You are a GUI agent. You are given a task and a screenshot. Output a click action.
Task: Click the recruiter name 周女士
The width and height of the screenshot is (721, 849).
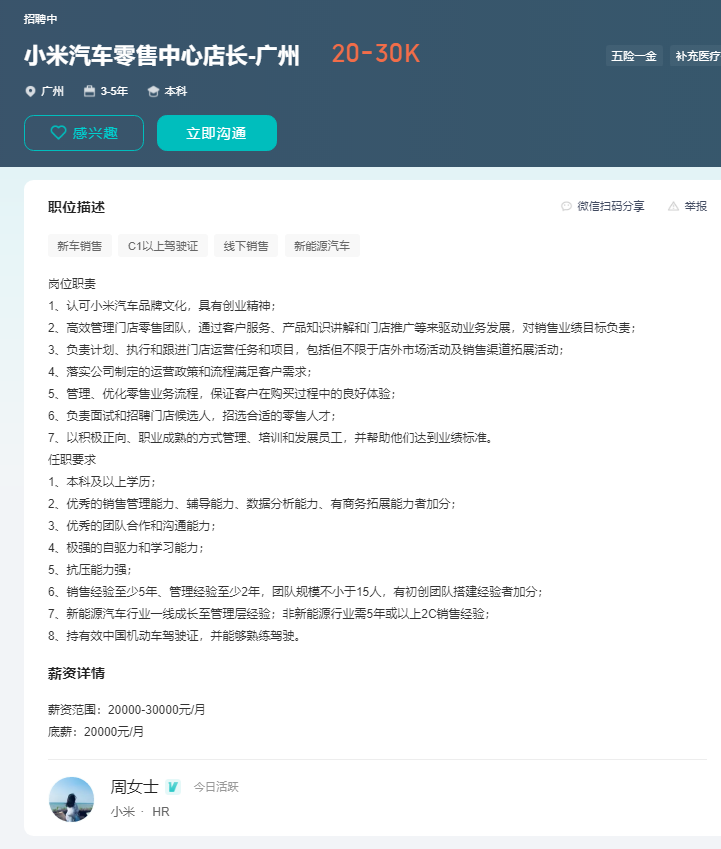click(134, 787)
